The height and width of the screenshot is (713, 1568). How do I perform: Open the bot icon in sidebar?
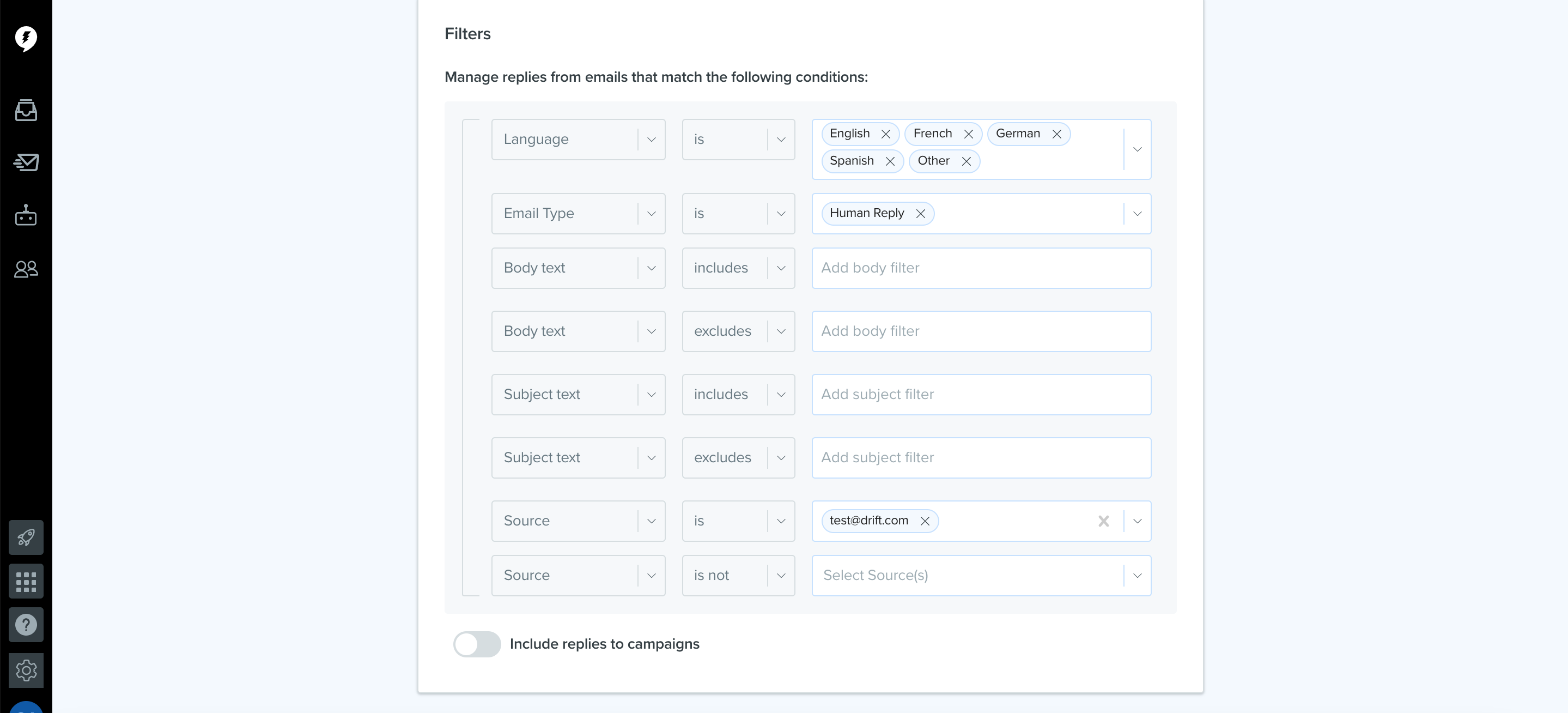(x=26, y=215)
